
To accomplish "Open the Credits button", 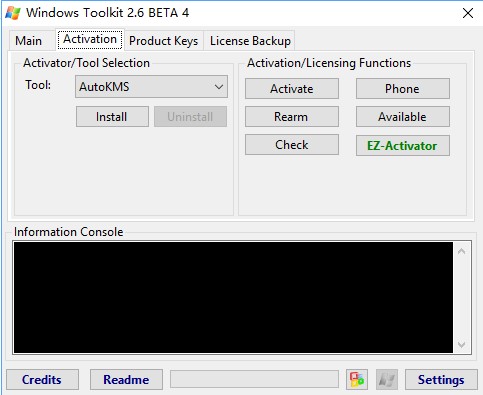I will 42,379.
